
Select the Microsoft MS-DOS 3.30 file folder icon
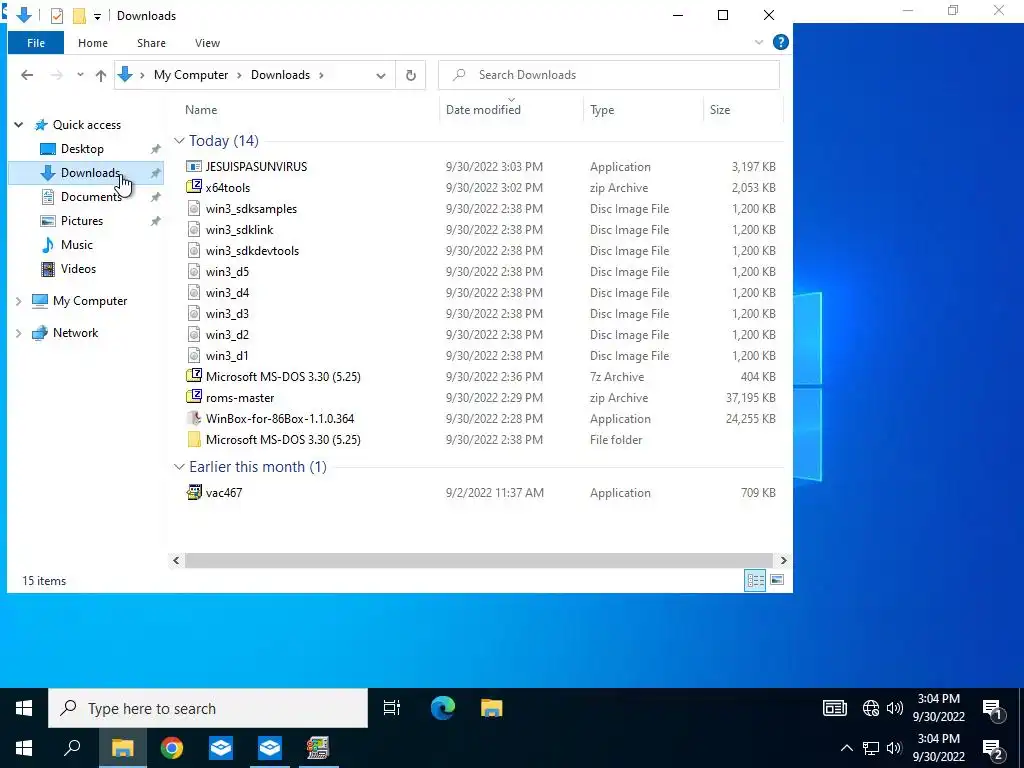[x=193, y=440]
